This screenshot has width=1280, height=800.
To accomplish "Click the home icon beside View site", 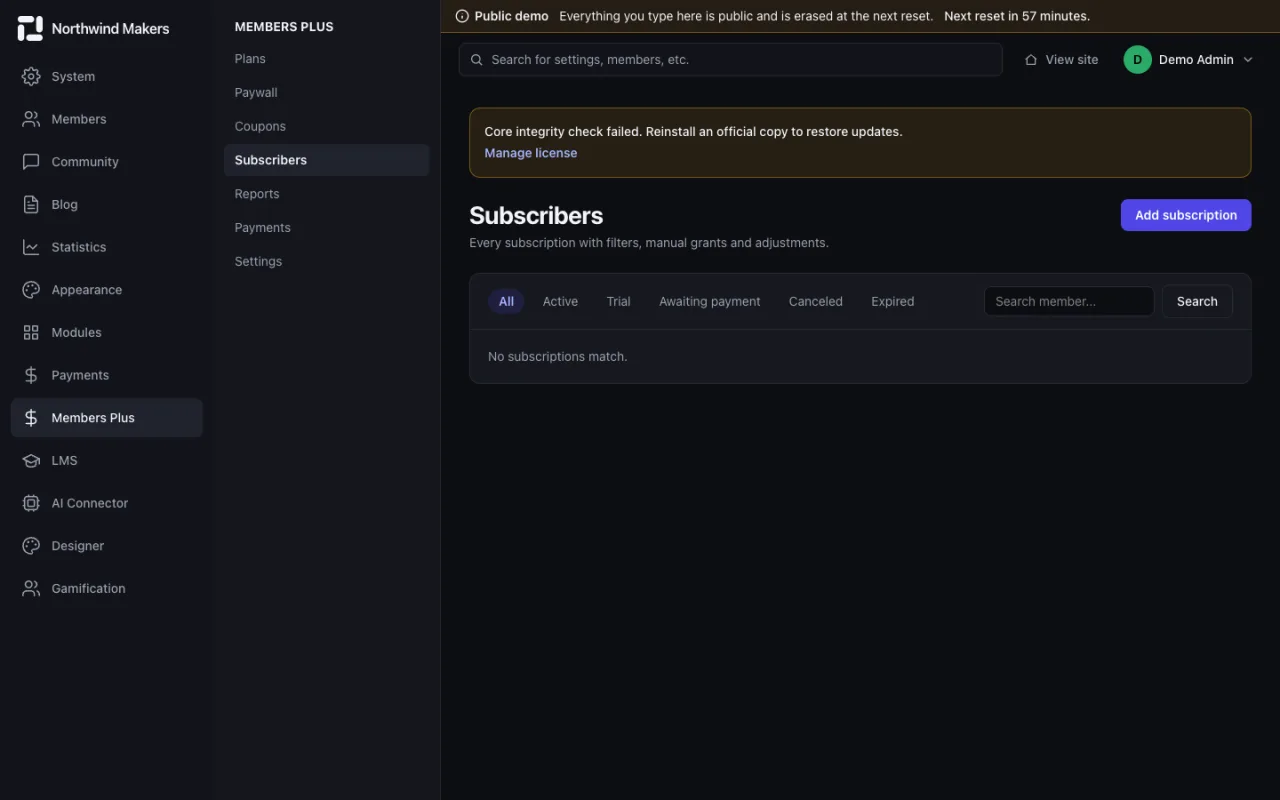I will click(x=1031, y=60).
